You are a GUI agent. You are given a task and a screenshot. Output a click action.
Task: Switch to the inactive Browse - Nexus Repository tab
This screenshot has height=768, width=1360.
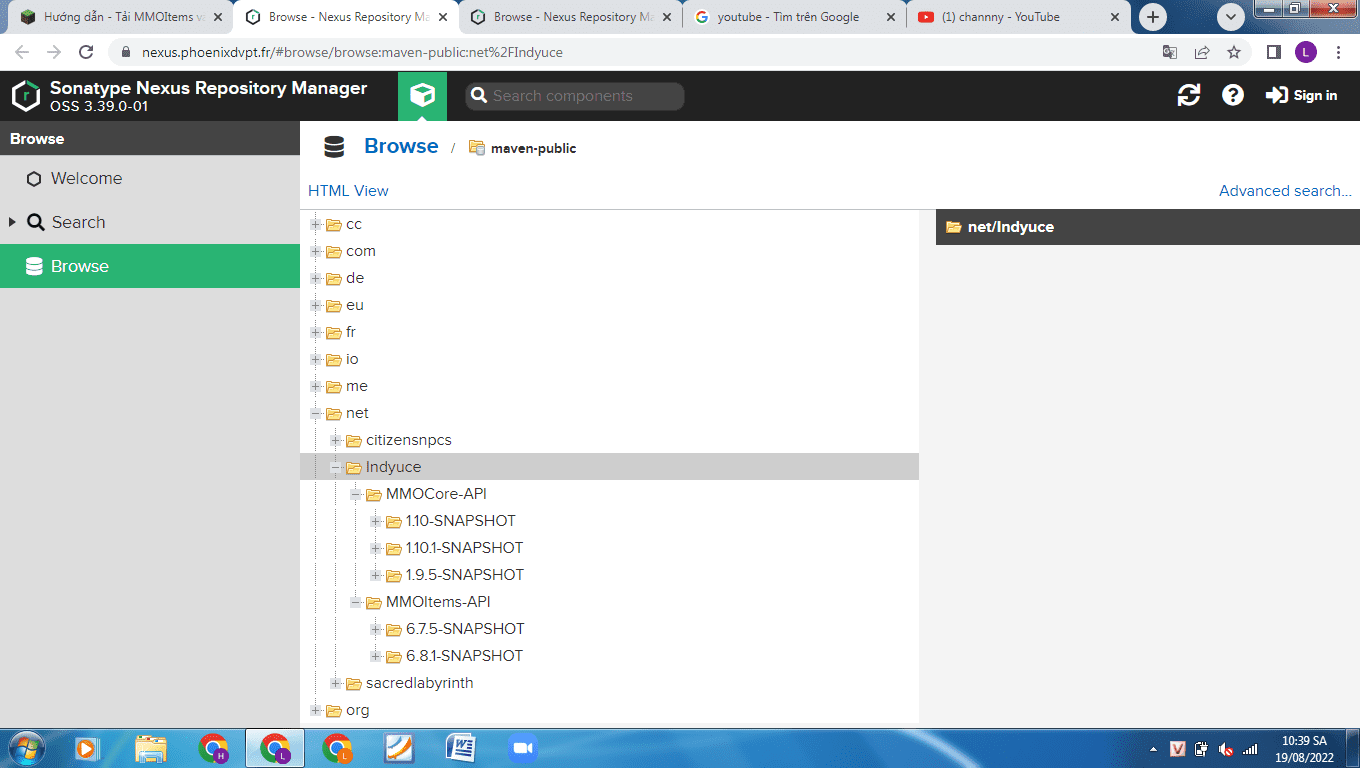[x=569, y=17]
